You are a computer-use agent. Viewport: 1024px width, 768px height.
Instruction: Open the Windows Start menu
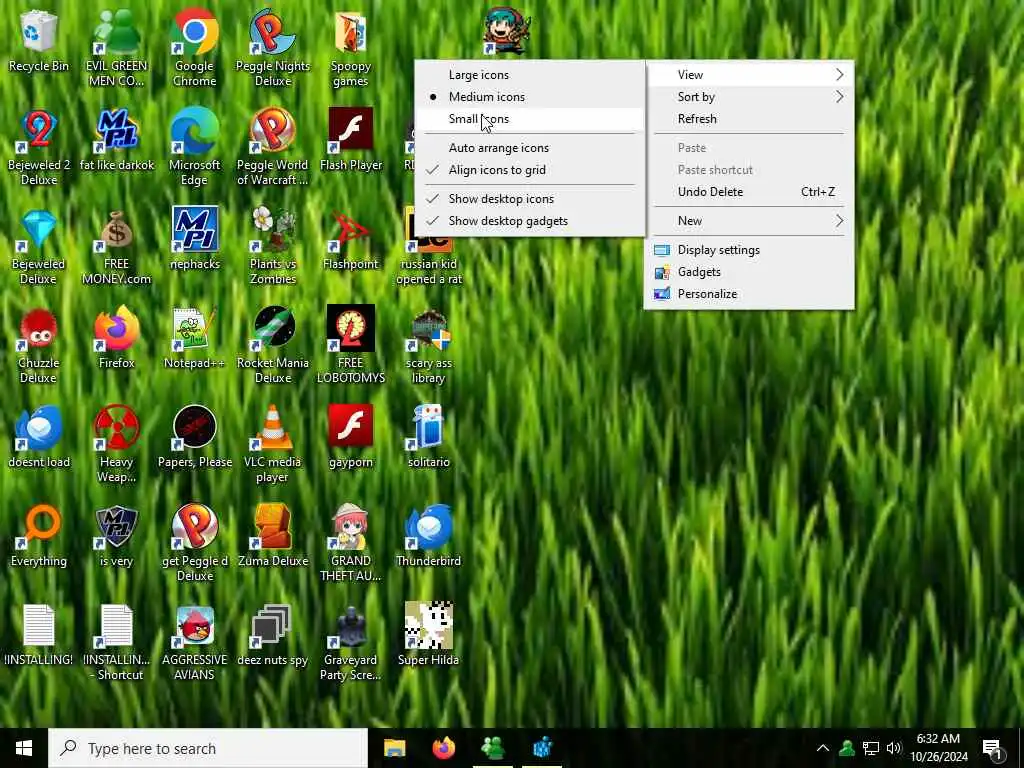(24, 748)
